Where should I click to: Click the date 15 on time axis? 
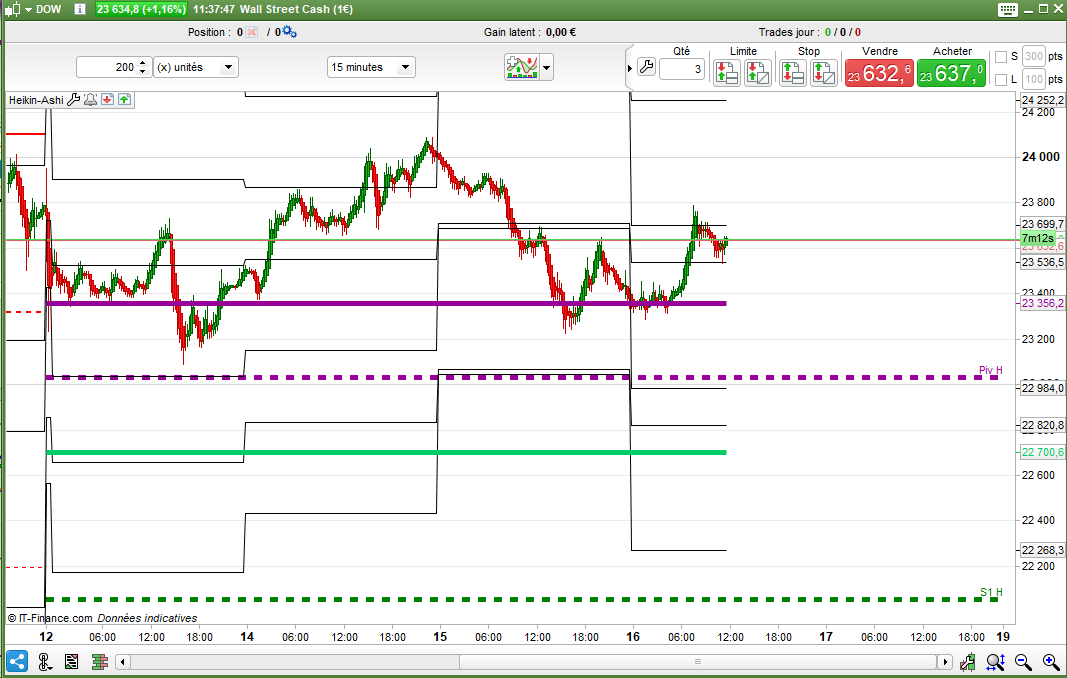(440, 636)
